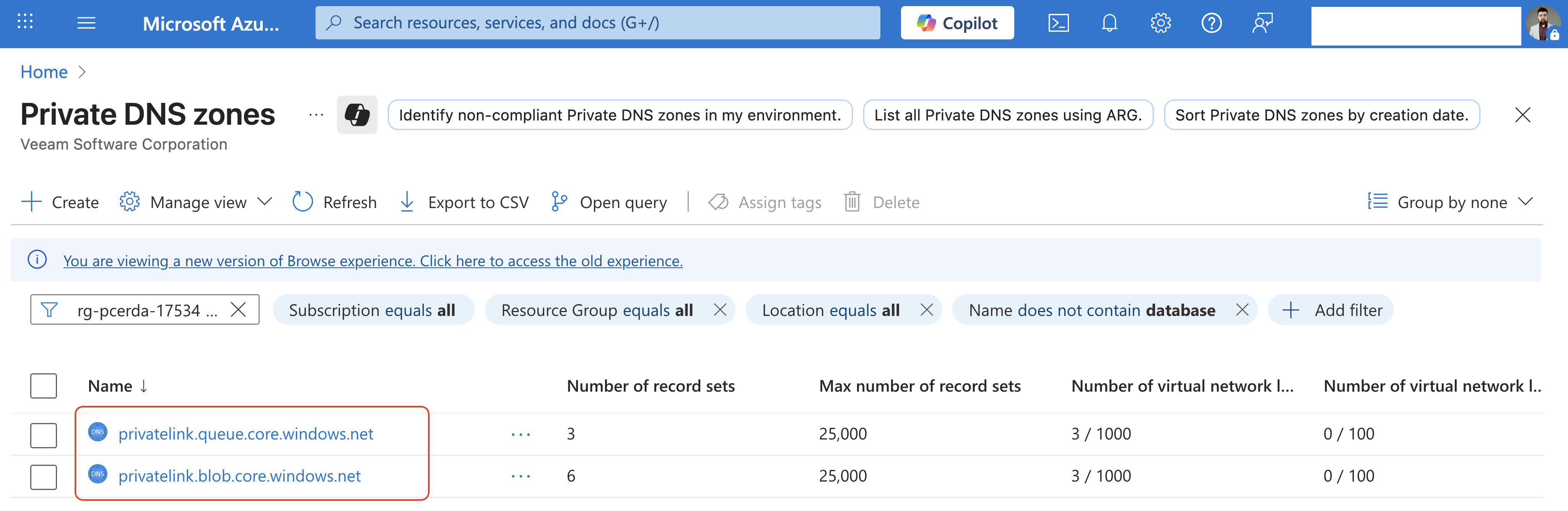
Task: Click 'Identify non-compliant Private DNS zones' suggestion
Action: 620,114
